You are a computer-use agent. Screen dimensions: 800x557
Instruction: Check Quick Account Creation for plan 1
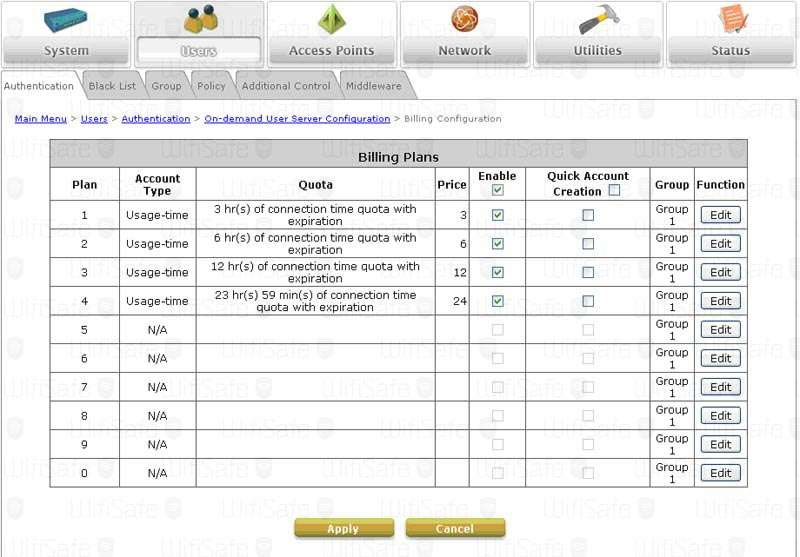(x=588, y=215)
